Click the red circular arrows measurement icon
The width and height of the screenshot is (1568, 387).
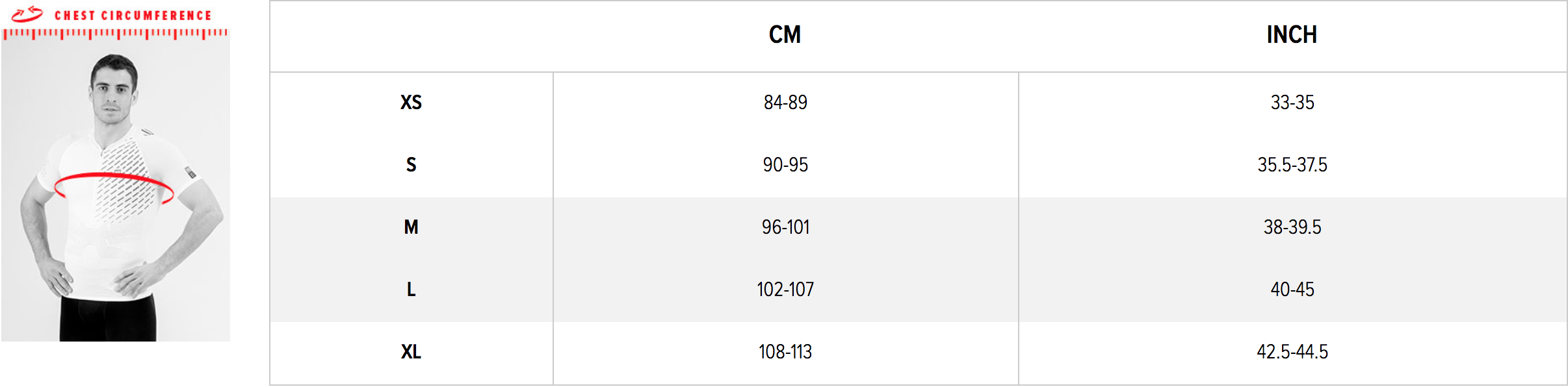click(x=27, y=14)
